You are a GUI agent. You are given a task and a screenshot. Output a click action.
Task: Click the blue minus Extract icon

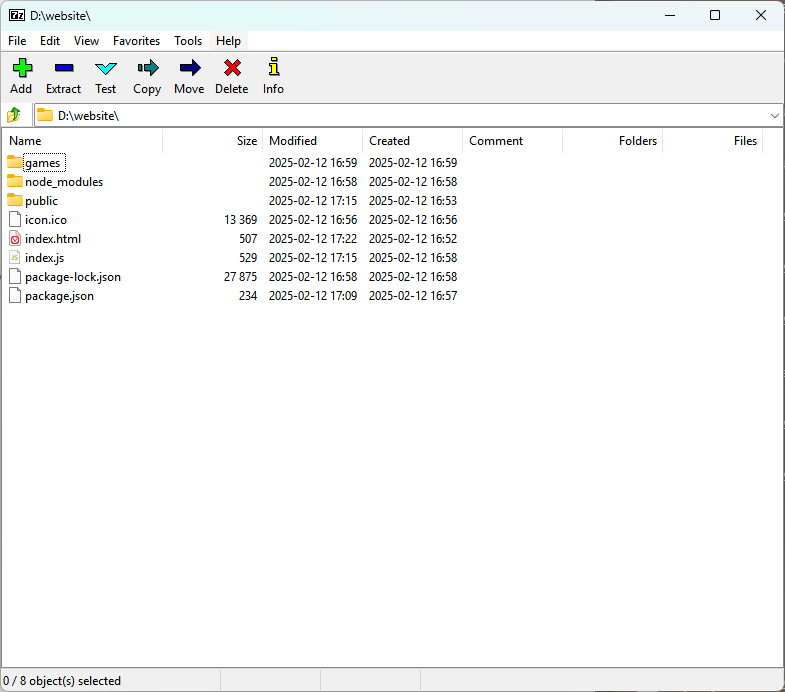pyautogui.click(x=64, y=68)
